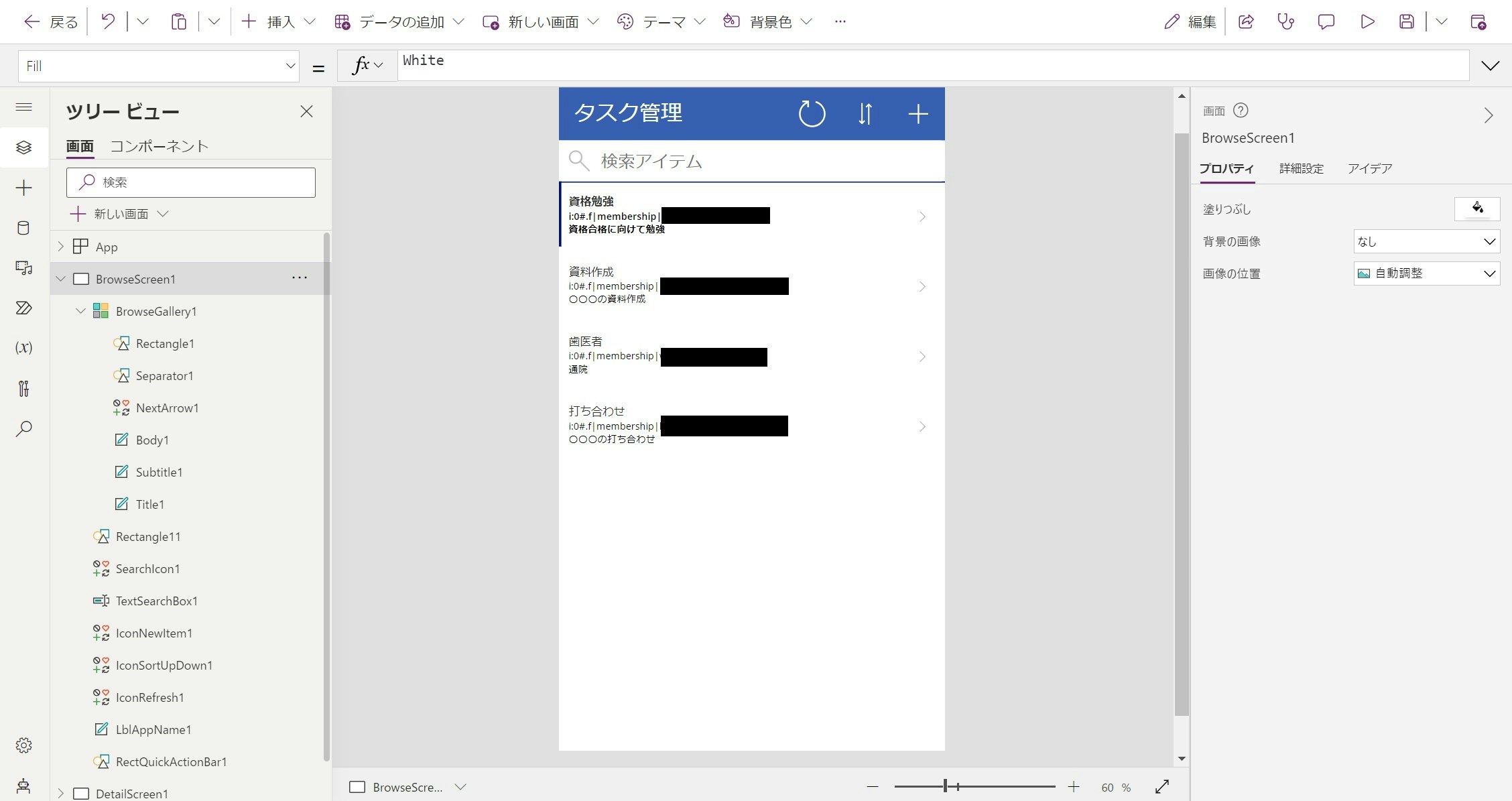The height and width of the screenshot is (801, 1512).
Task: Click the sort up-down icon in header
Action: click(x=865, y=113)
